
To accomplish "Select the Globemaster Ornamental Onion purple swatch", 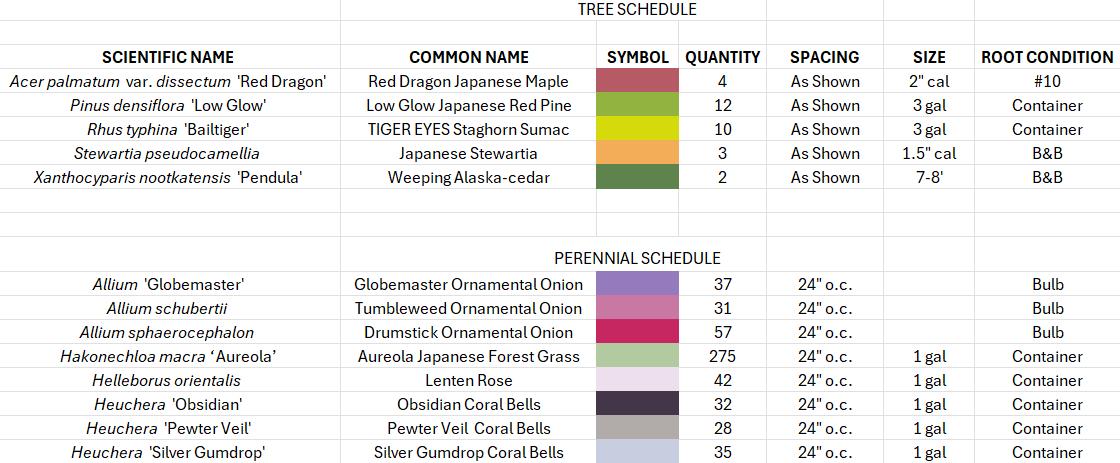I will tap(637, 284).
